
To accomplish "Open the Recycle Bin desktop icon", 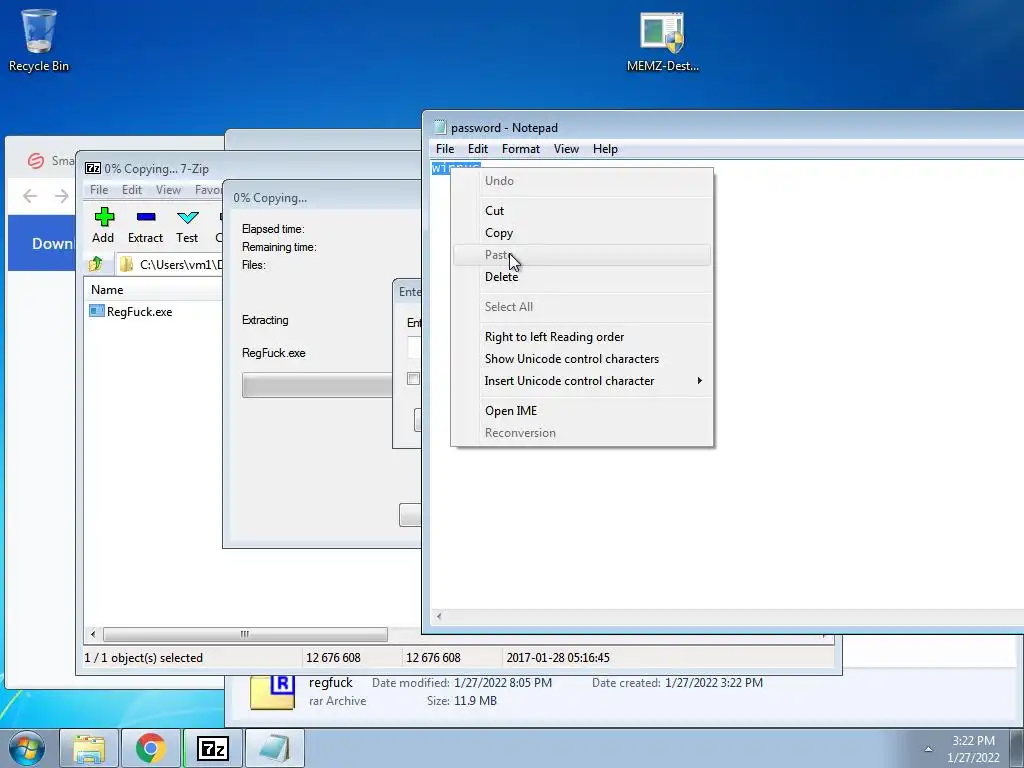I will [x=39, y=39].
